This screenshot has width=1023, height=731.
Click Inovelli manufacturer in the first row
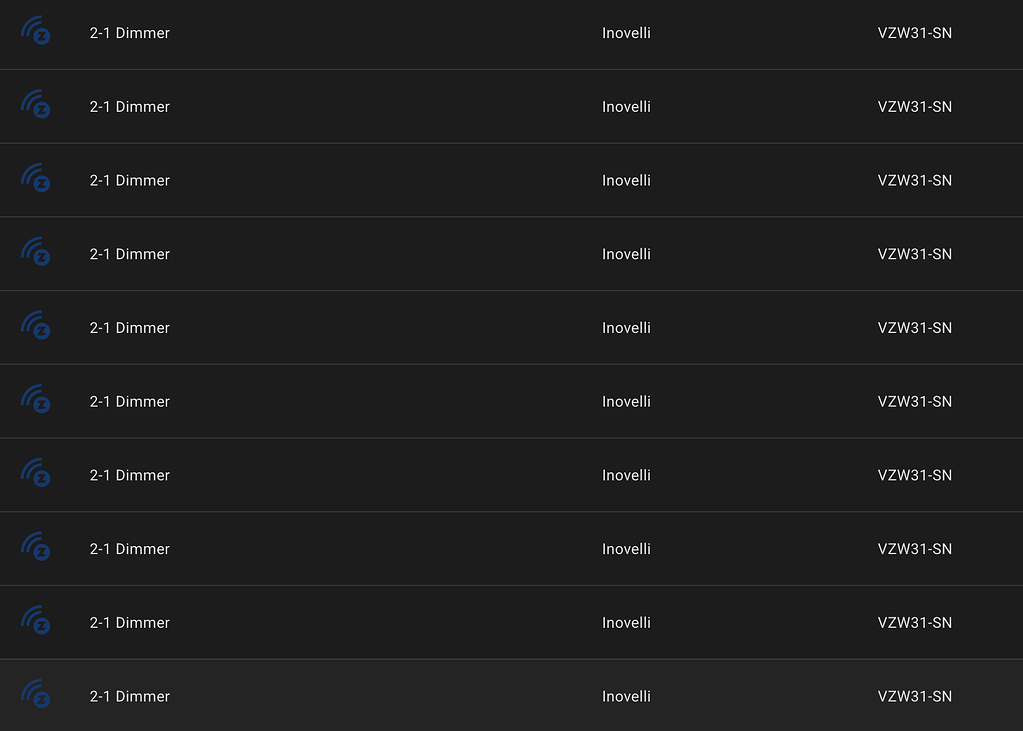[626, 33]
